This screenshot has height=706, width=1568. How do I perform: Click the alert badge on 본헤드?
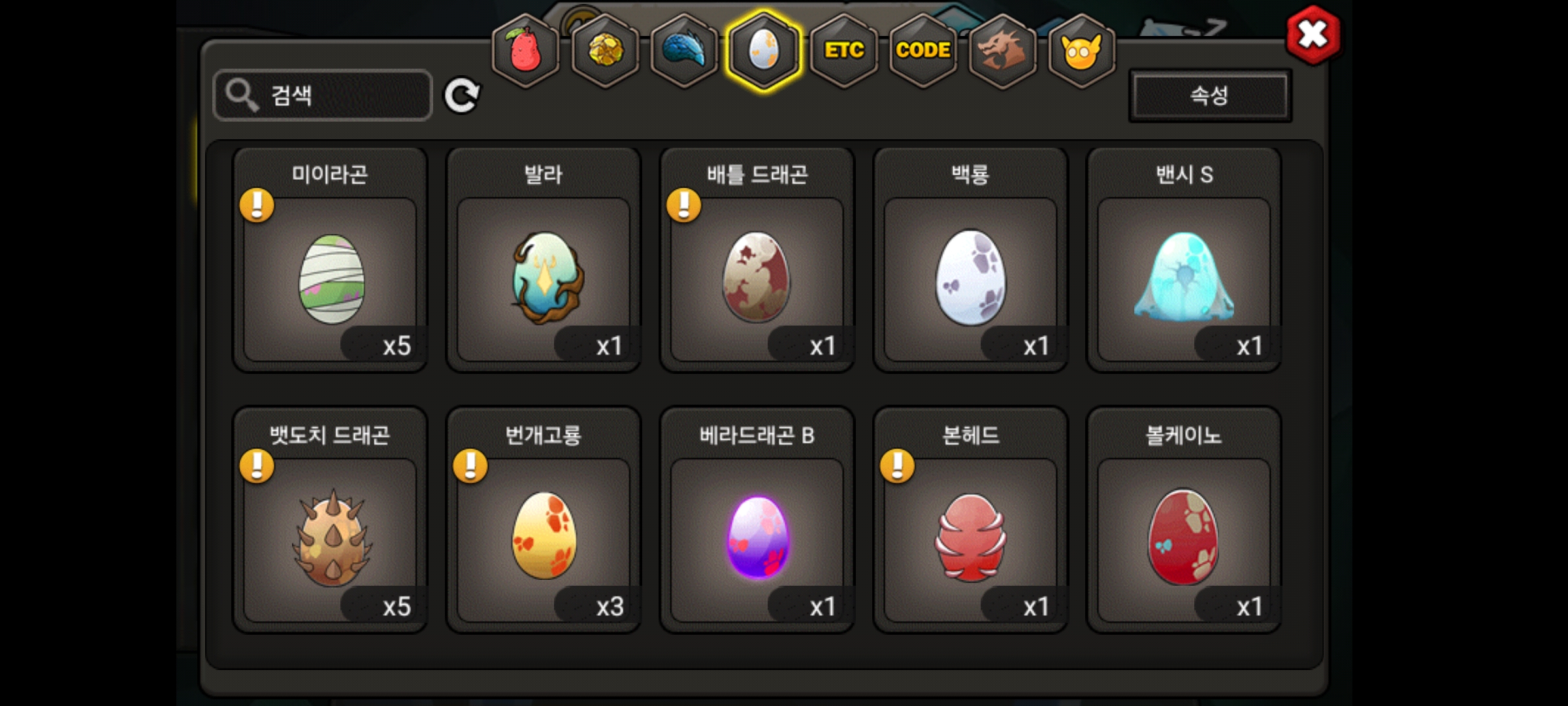(897, 465)
